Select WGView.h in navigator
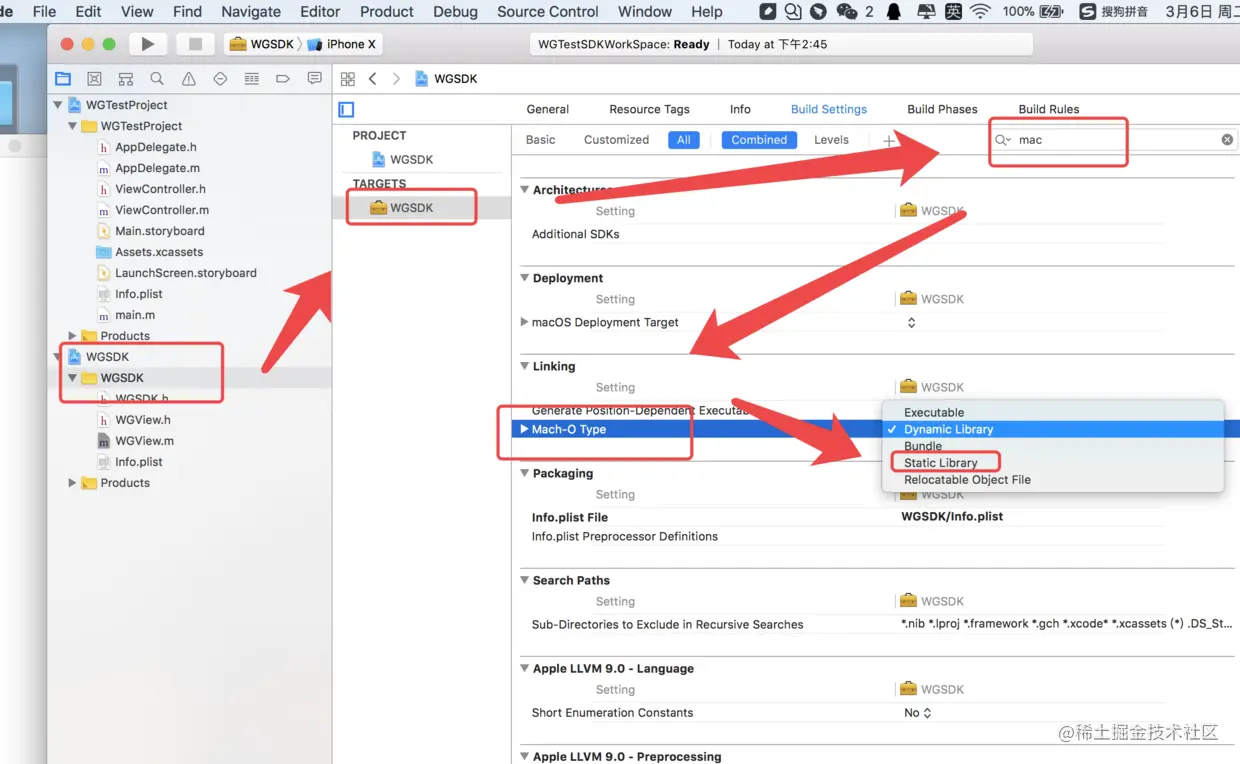The width and height of the screenshot is (1240, 764). (x=143, y=420)
